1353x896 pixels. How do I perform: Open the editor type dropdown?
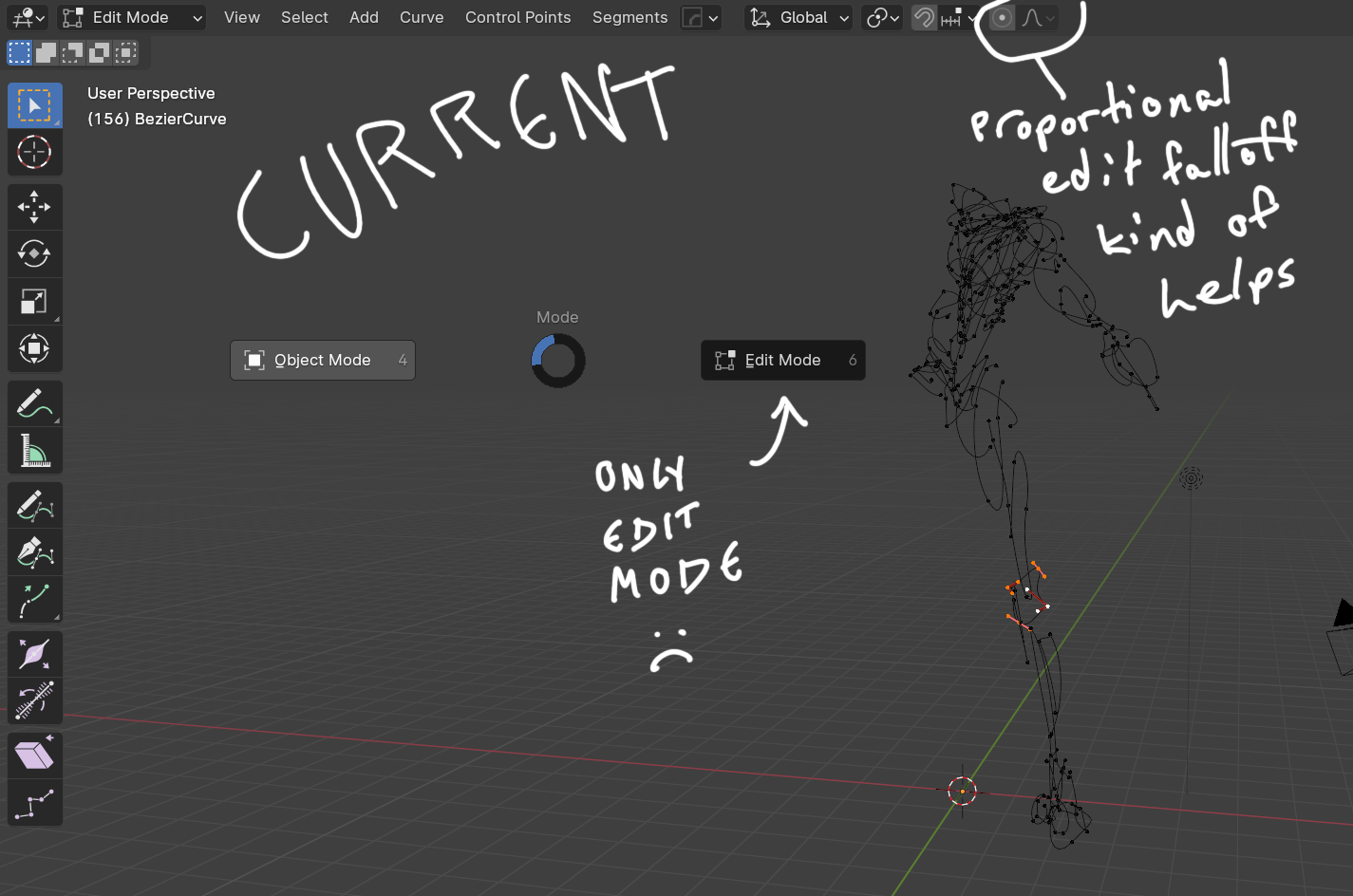tap(28, 17)
